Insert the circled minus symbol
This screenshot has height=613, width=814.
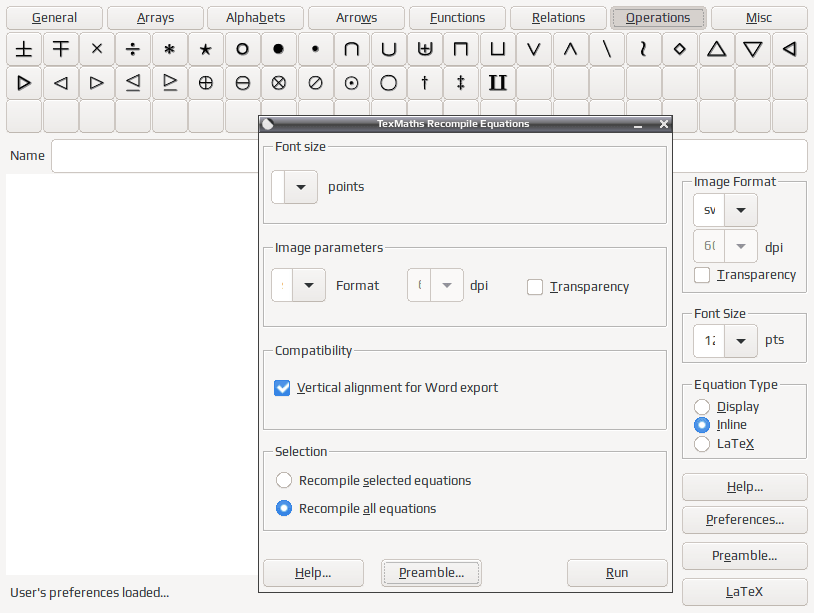pyautogui.click(x=242, y=83)
